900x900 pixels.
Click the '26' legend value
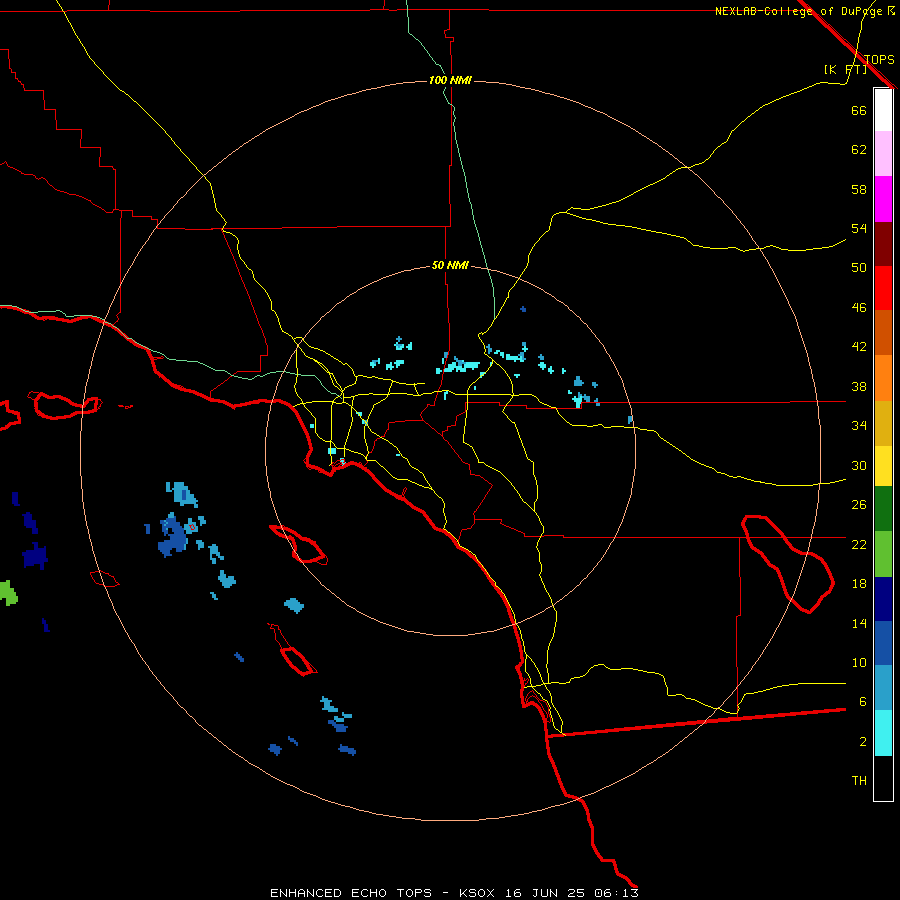pos(859,505)
